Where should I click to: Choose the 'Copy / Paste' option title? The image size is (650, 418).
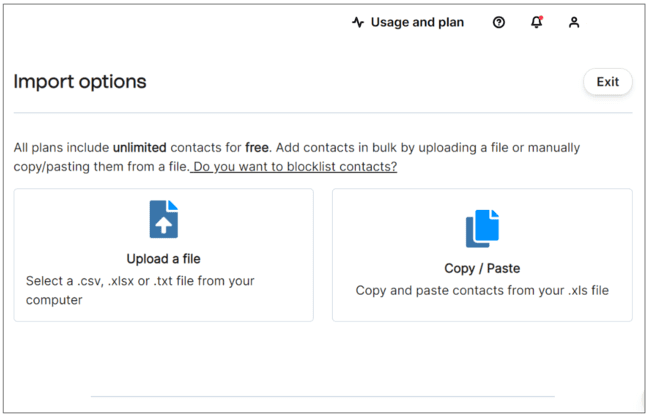click(482, 268)
